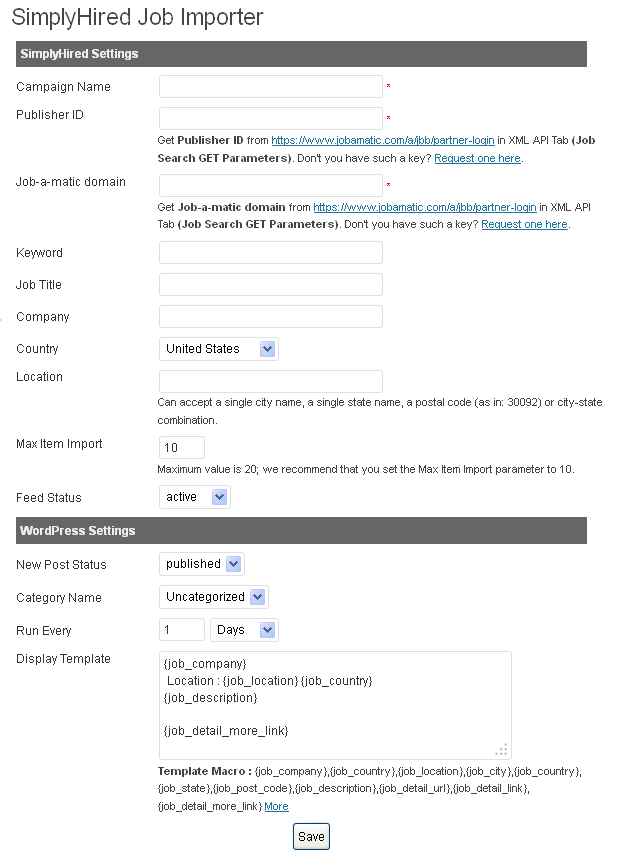Image resolution: width=618 pixels, height=858 pixels.
Task: Expand the Feed Status dropdown
Action: click(195, 497)
